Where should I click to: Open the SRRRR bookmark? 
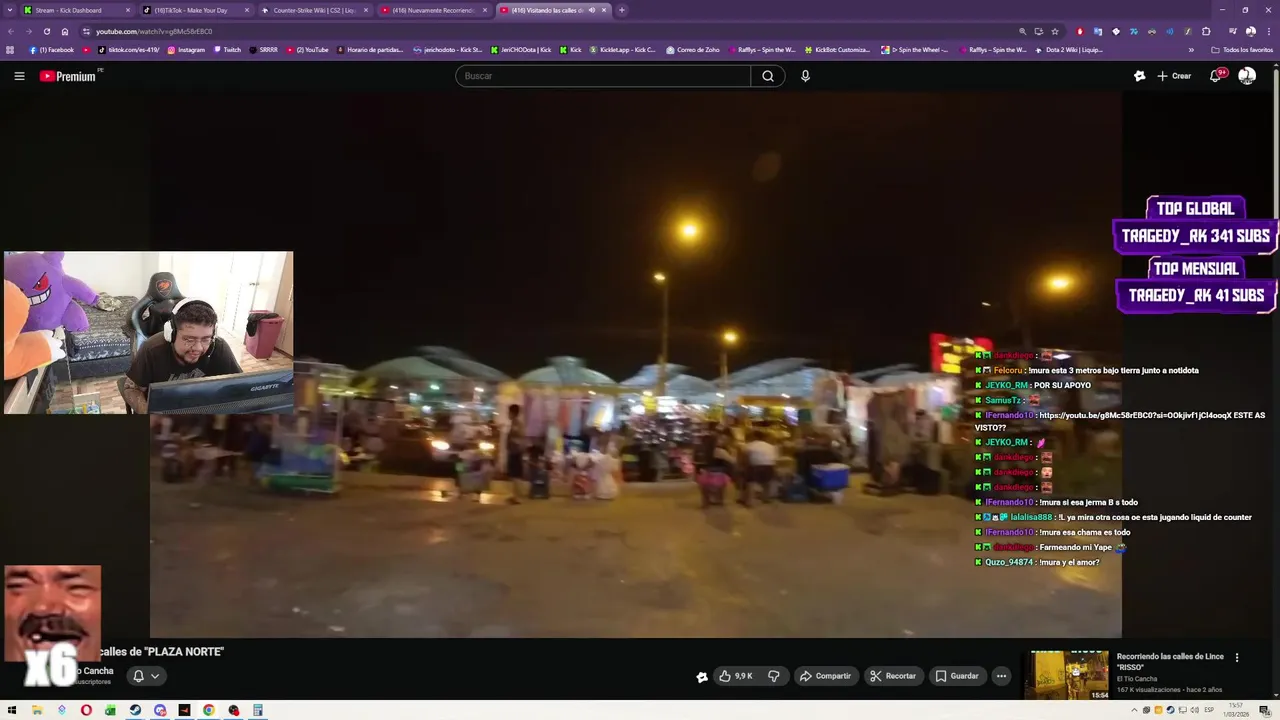pos(264,50)
